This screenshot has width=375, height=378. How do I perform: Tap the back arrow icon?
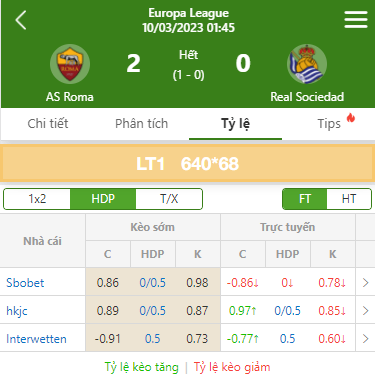21,20
